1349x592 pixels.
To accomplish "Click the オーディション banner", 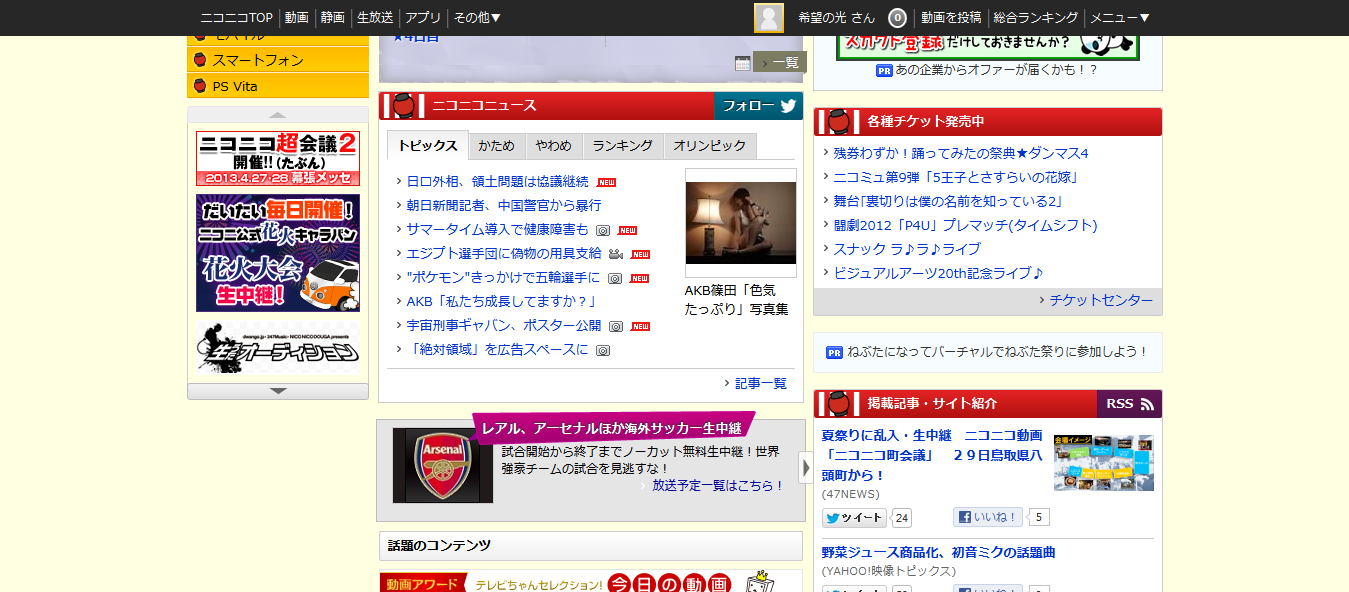I will pyautogui.click(x=278, y=346).
